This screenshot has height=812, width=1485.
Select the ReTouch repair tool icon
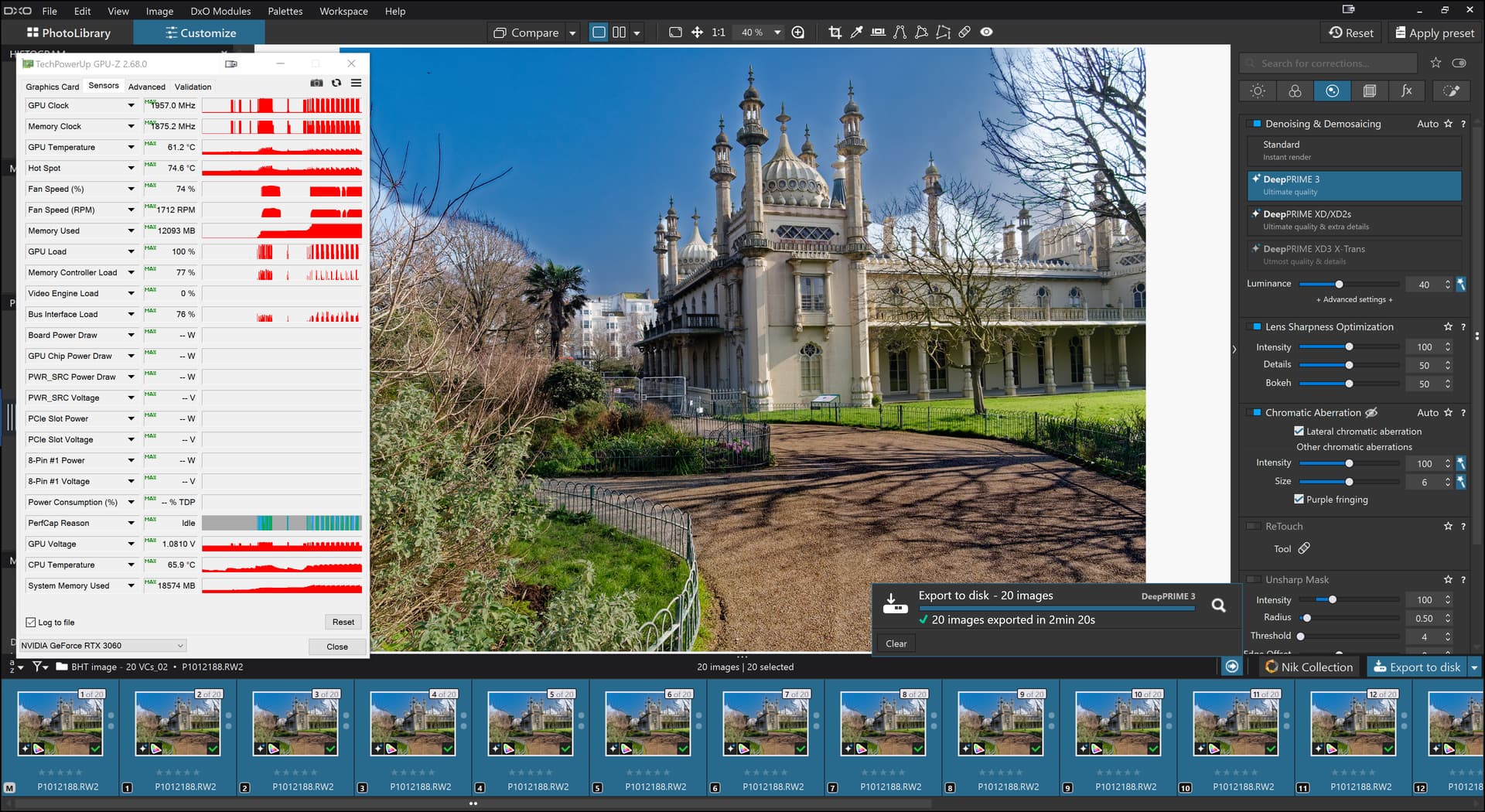pyautogui.click(x=1304, y=548)
